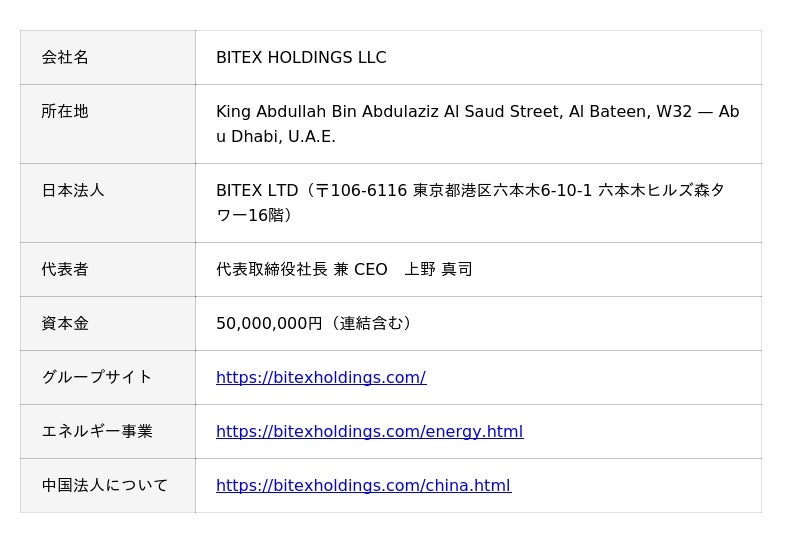800x543 pixels.
Task: Click the エネルギー事業 label cell
Action: [108, 432]
